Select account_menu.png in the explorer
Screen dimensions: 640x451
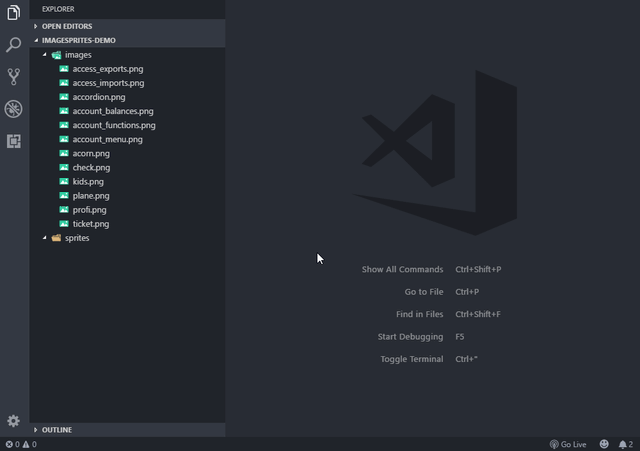pyautogui.click(x=107, y=139)
